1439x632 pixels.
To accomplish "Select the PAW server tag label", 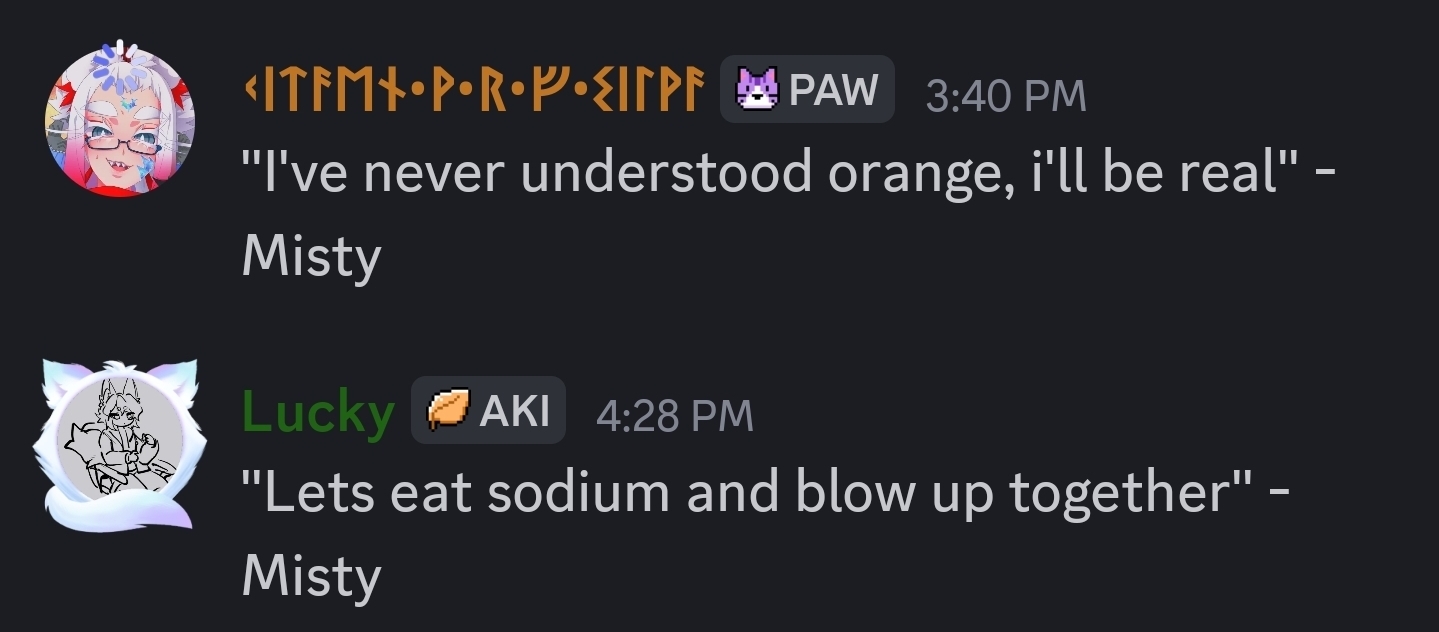I will point(833,91).
